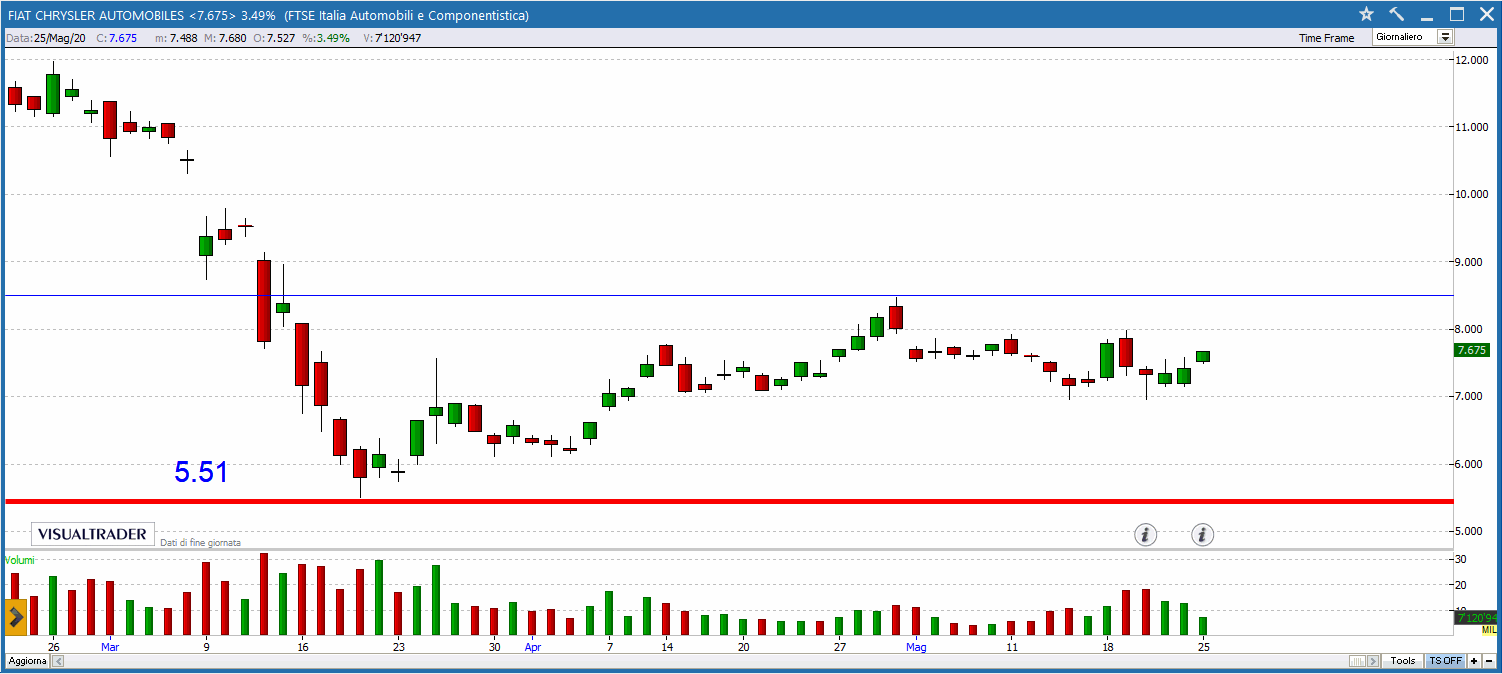This screenshot has width=1502, height=674.
Task: Click the VISUALTRADER logo box
Action: click(93, 534)
